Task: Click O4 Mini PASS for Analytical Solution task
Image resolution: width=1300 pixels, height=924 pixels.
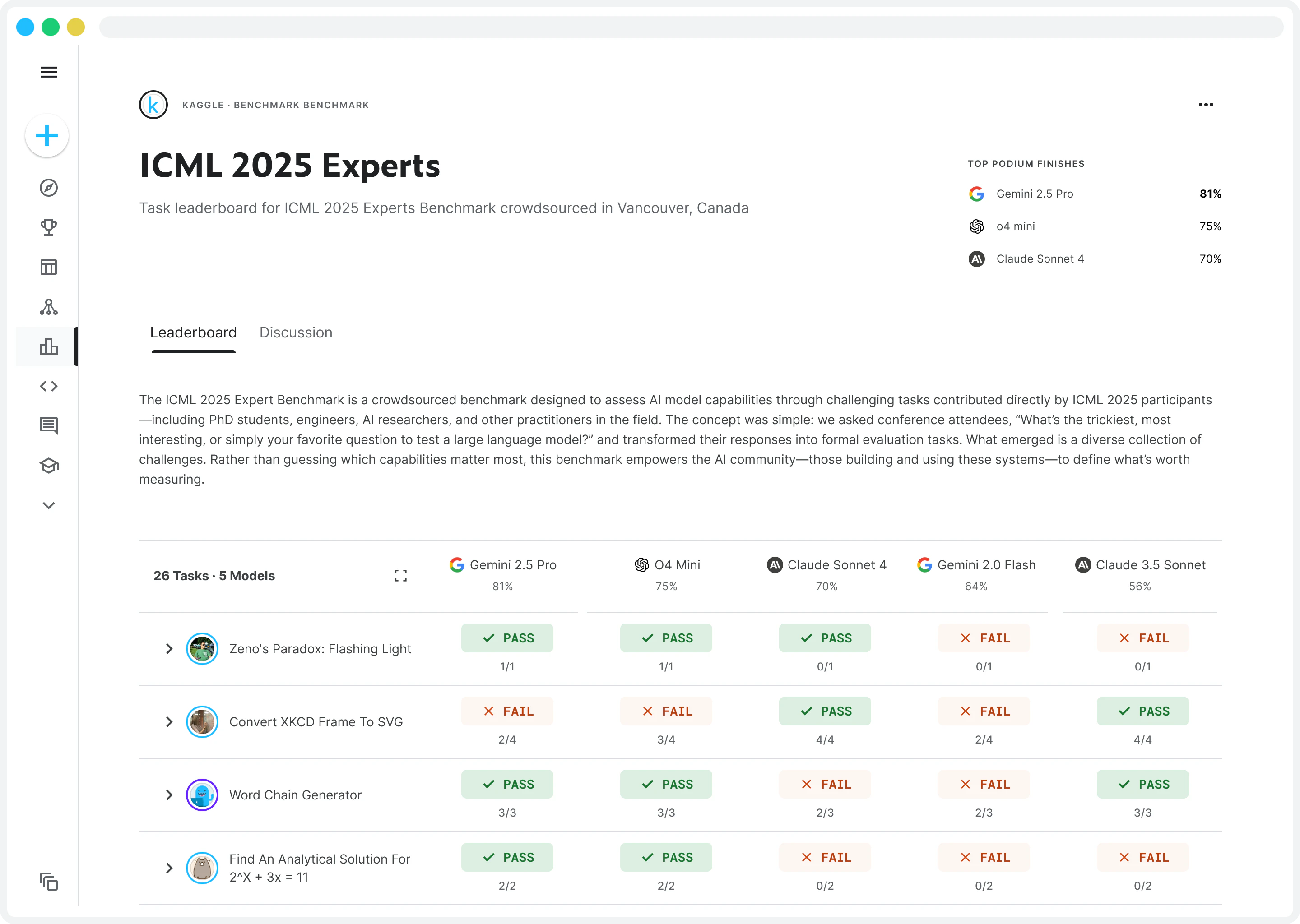Action: [666, 857]
